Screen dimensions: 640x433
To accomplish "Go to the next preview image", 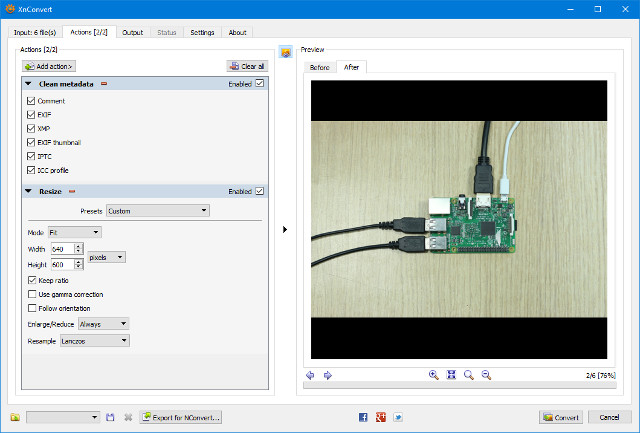I will (x=327, y=375).
